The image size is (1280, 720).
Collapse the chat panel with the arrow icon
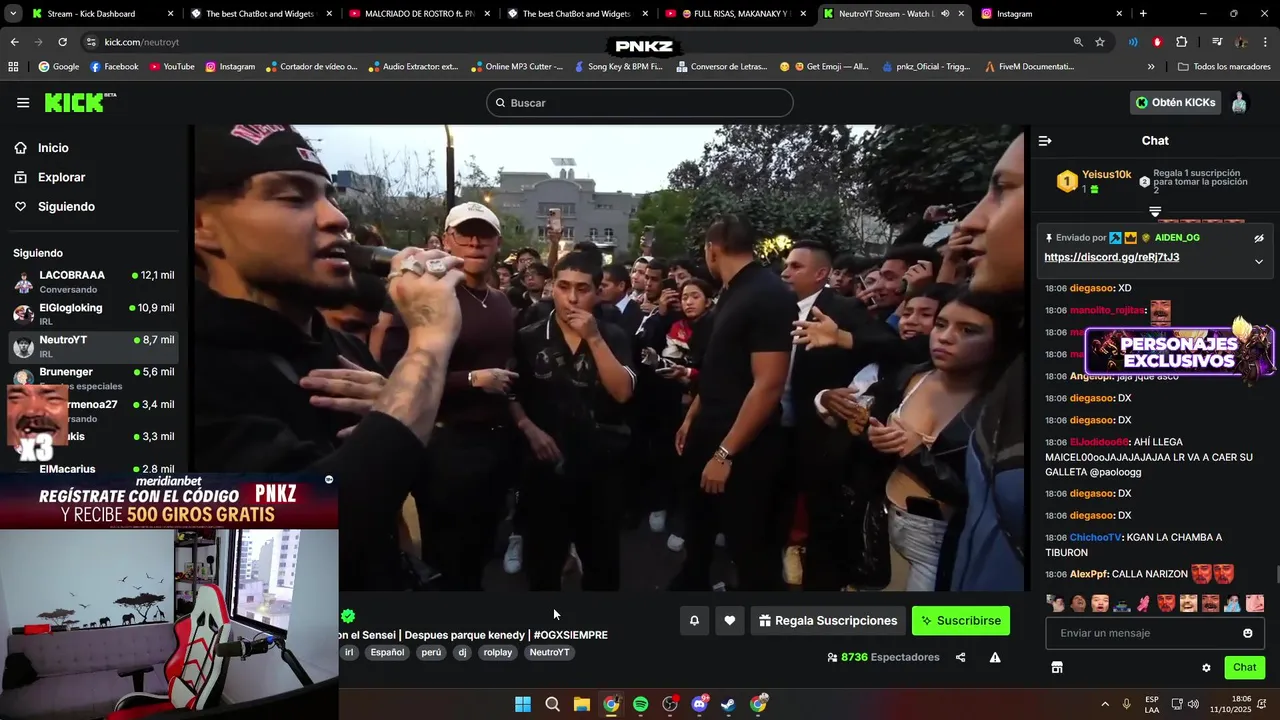(1045, 141)
